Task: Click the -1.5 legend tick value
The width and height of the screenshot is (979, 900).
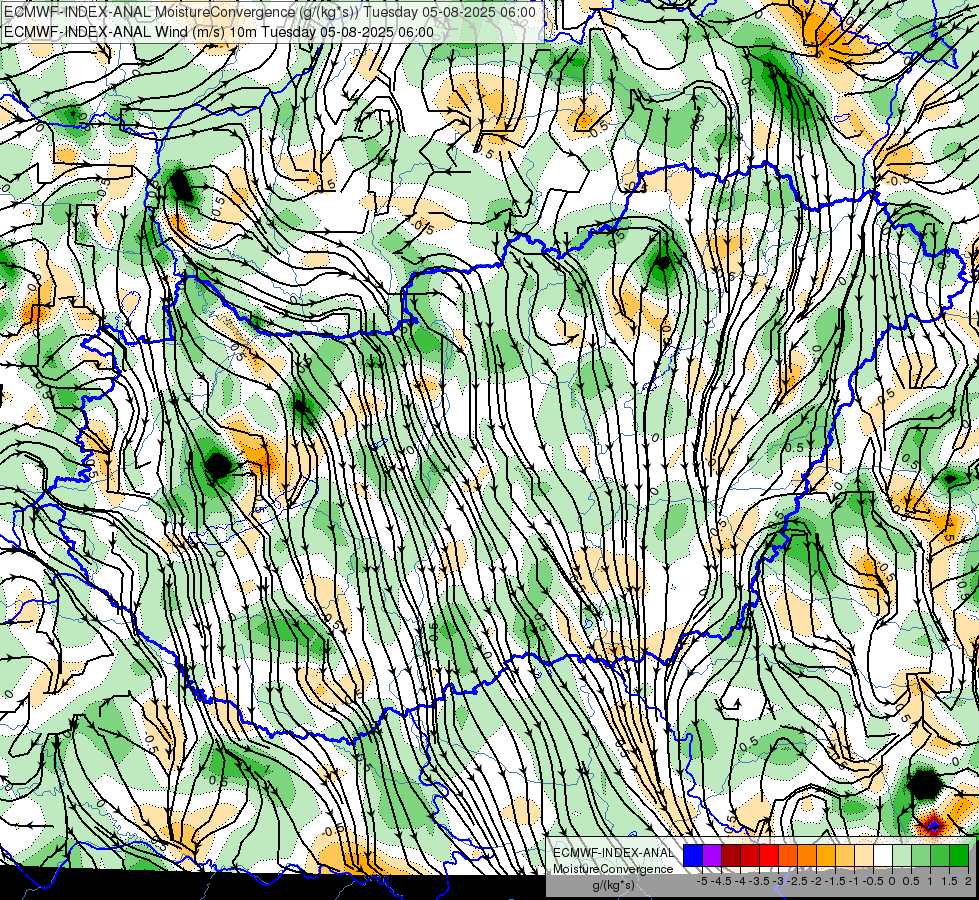Action: [835, 881]
